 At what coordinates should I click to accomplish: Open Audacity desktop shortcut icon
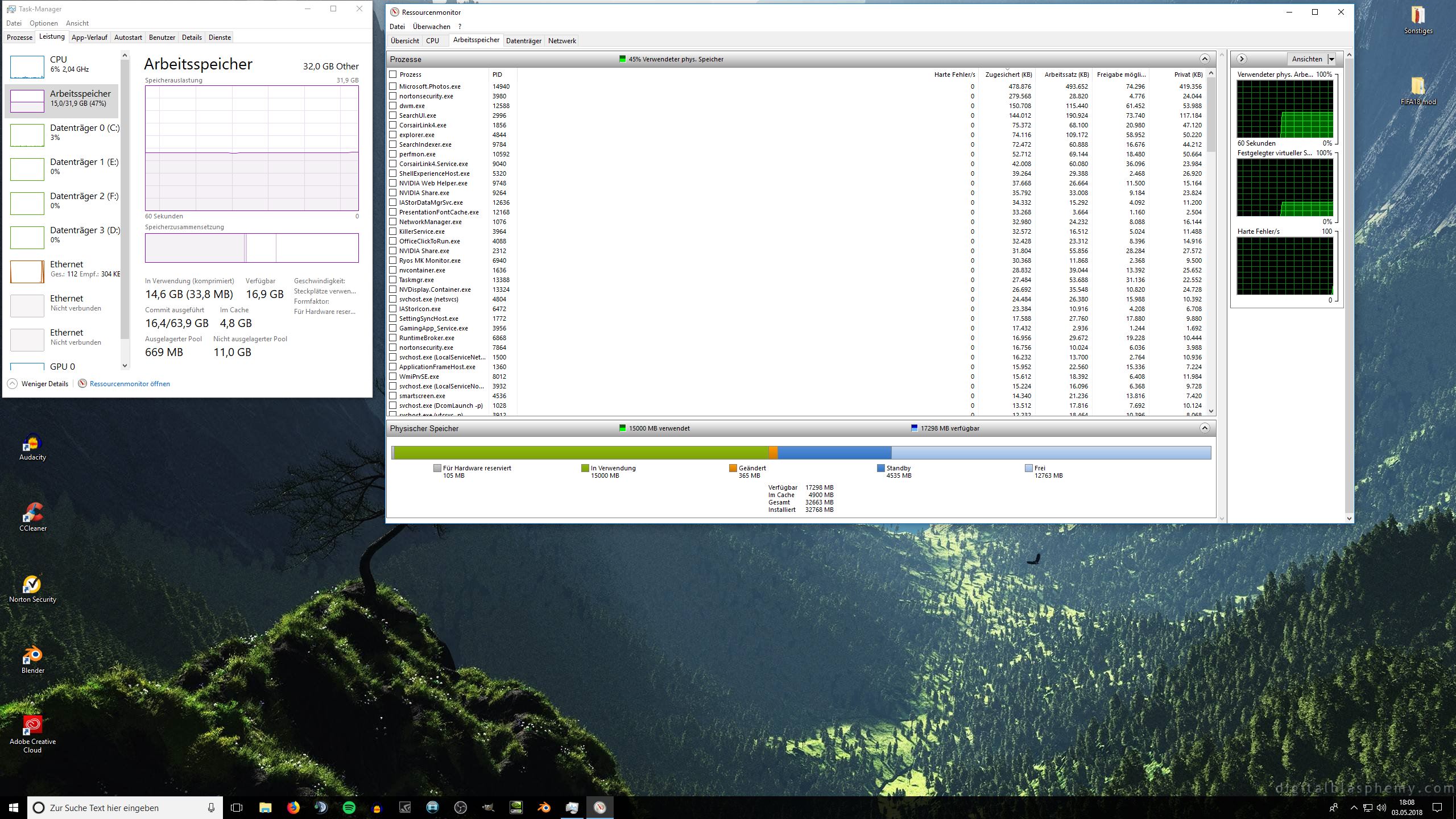[x=32, y=444]
